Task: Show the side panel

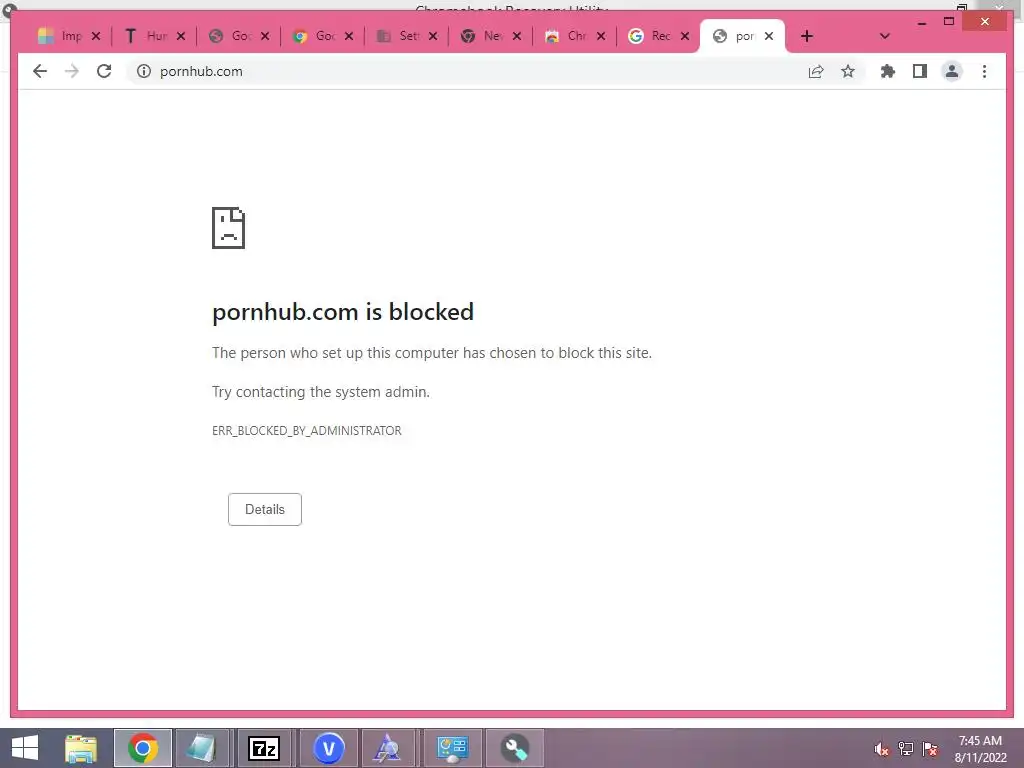Action: (920, 71)
